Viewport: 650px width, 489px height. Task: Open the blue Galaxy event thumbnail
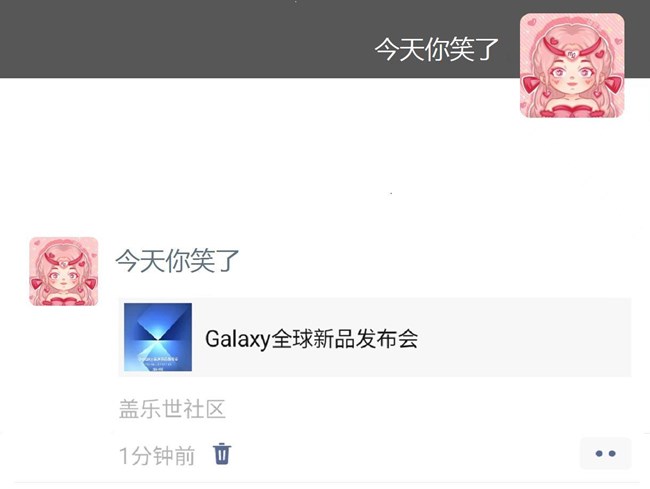click(x=158, y=337)
